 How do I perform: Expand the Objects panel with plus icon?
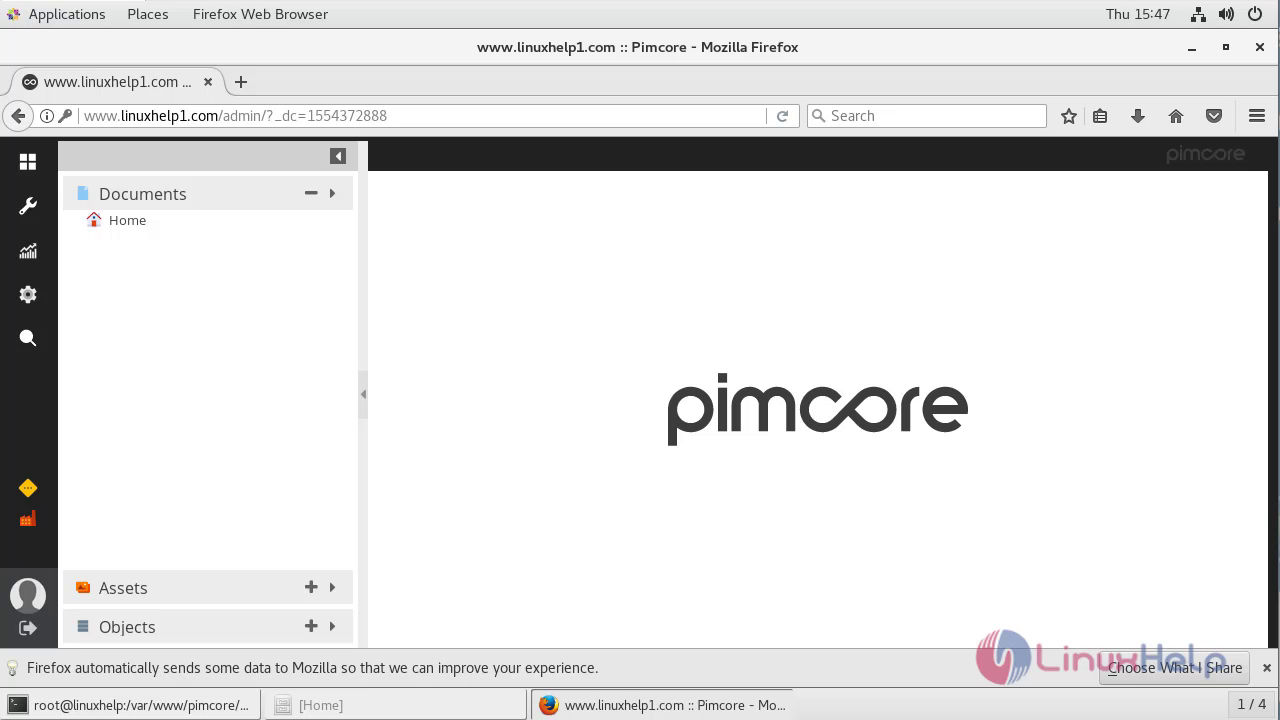(311, 626)
